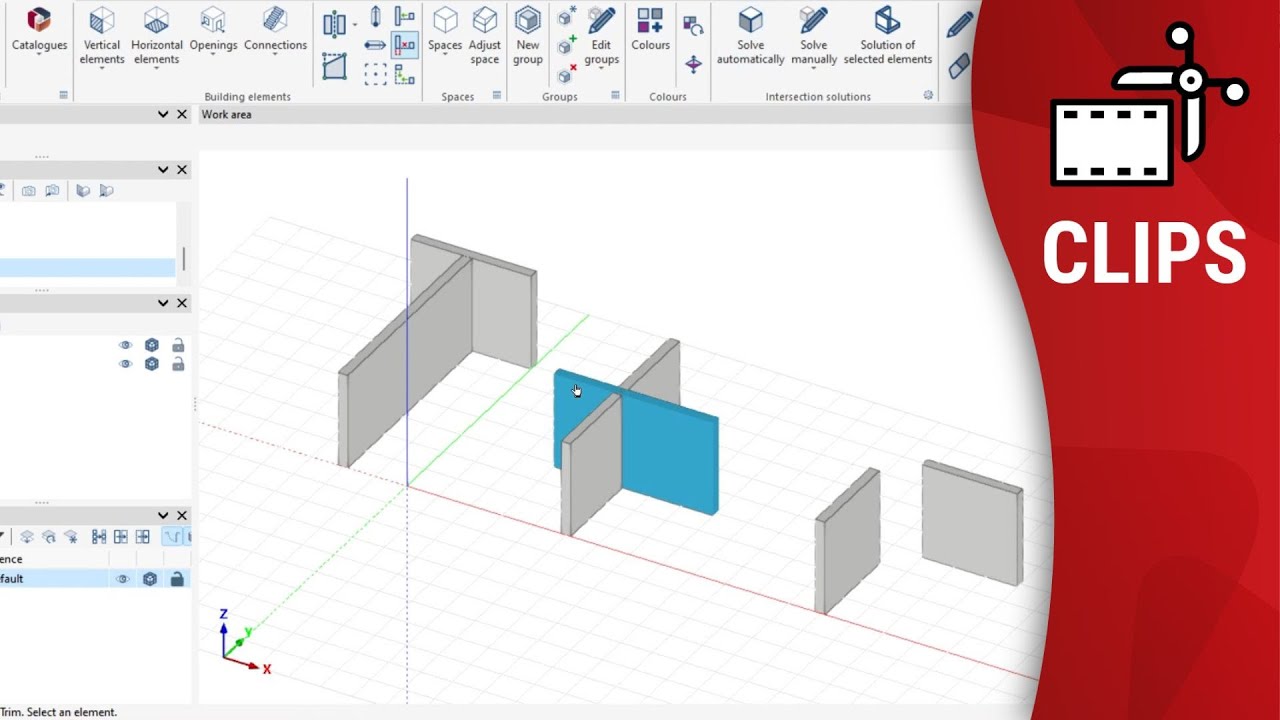Open the Intersection solutions settings gear
Screen dimensions: 1280x720
(928, 96)
